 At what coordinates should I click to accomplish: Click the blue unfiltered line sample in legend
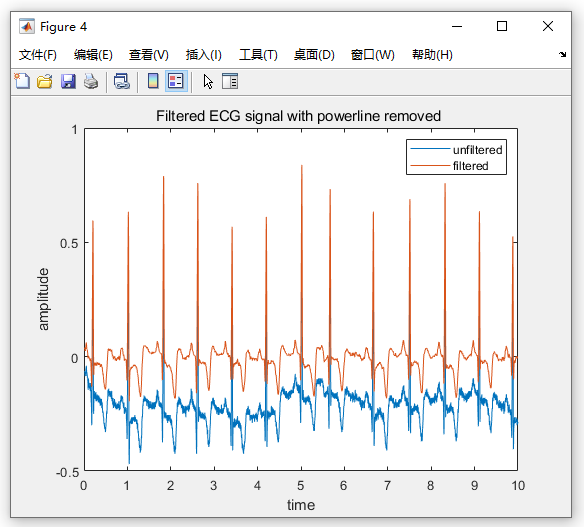click(x=430, y=149)
